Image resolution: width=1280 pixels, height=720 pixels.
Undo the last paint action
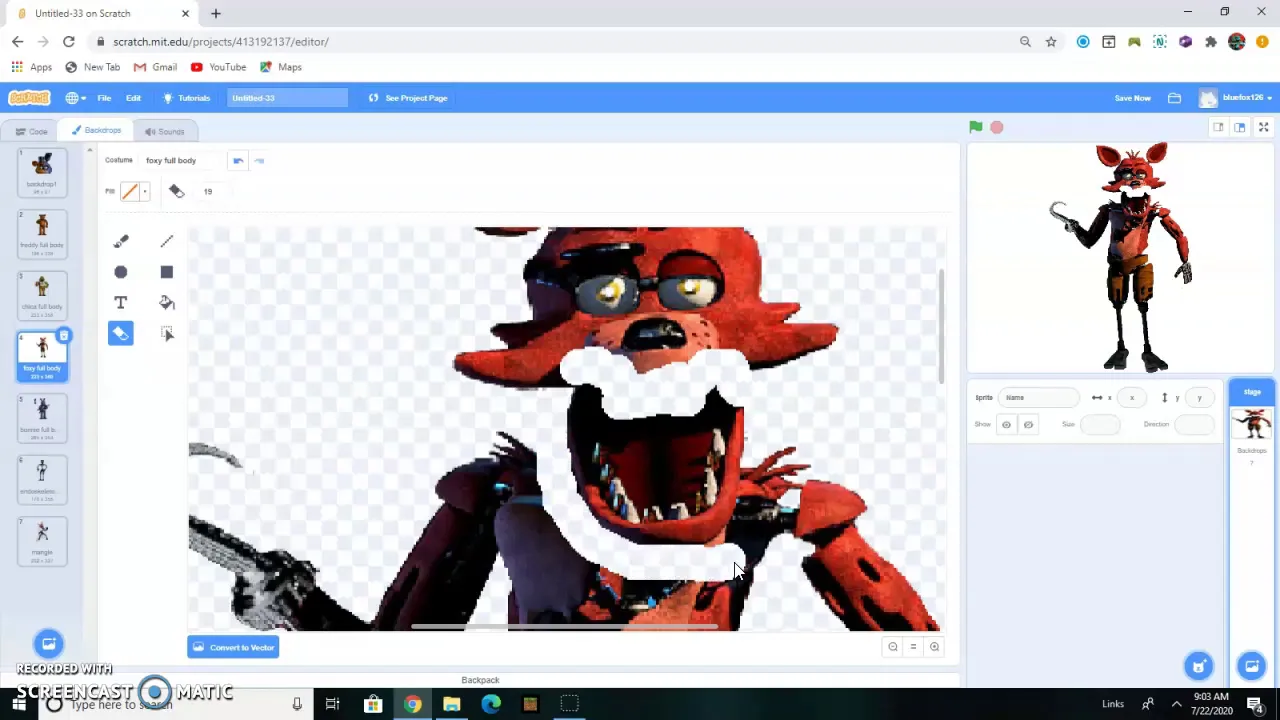238,160
